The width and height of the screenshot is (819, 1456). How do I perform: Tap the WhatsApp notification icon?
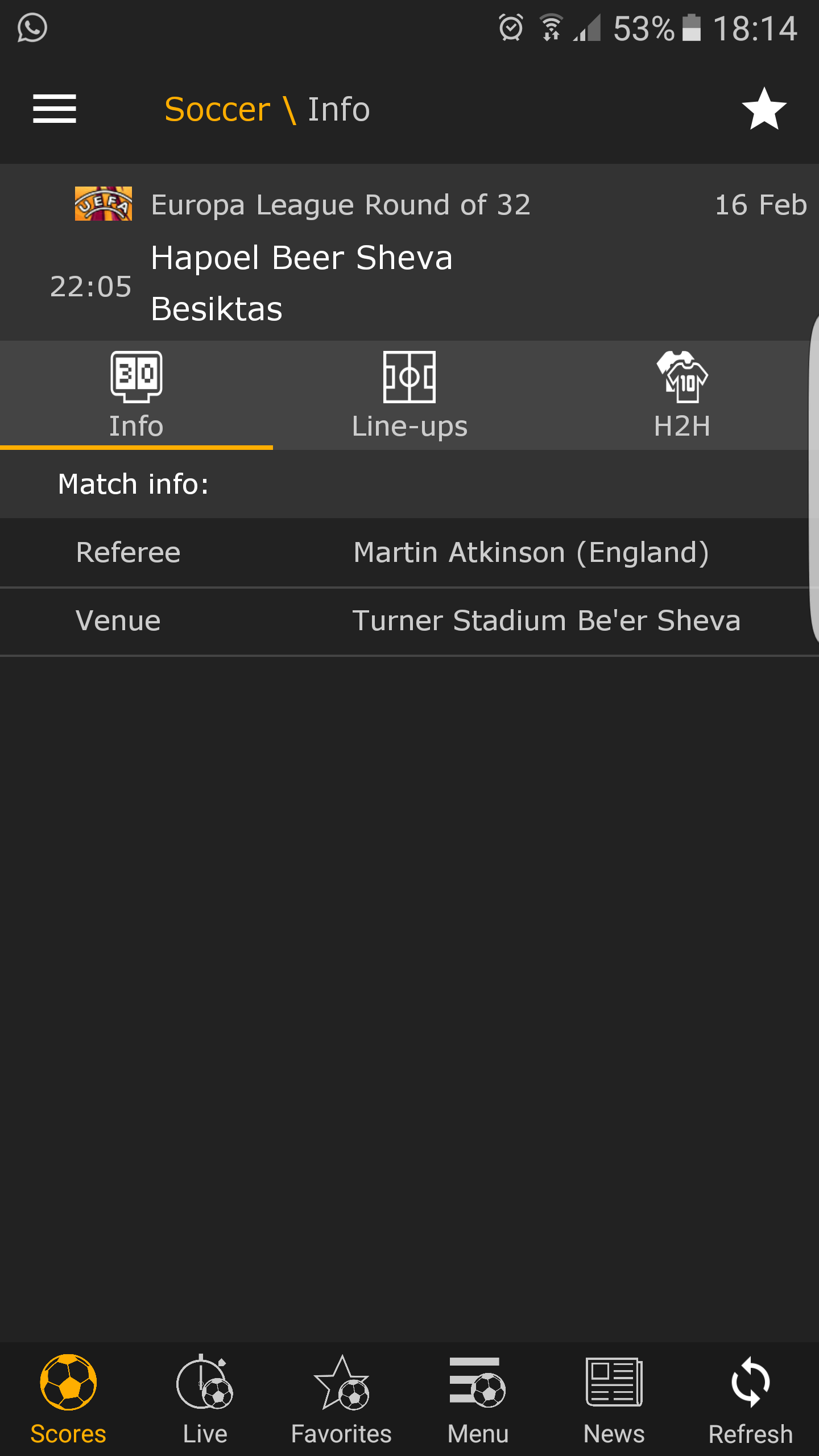click(x=32, y=28)
